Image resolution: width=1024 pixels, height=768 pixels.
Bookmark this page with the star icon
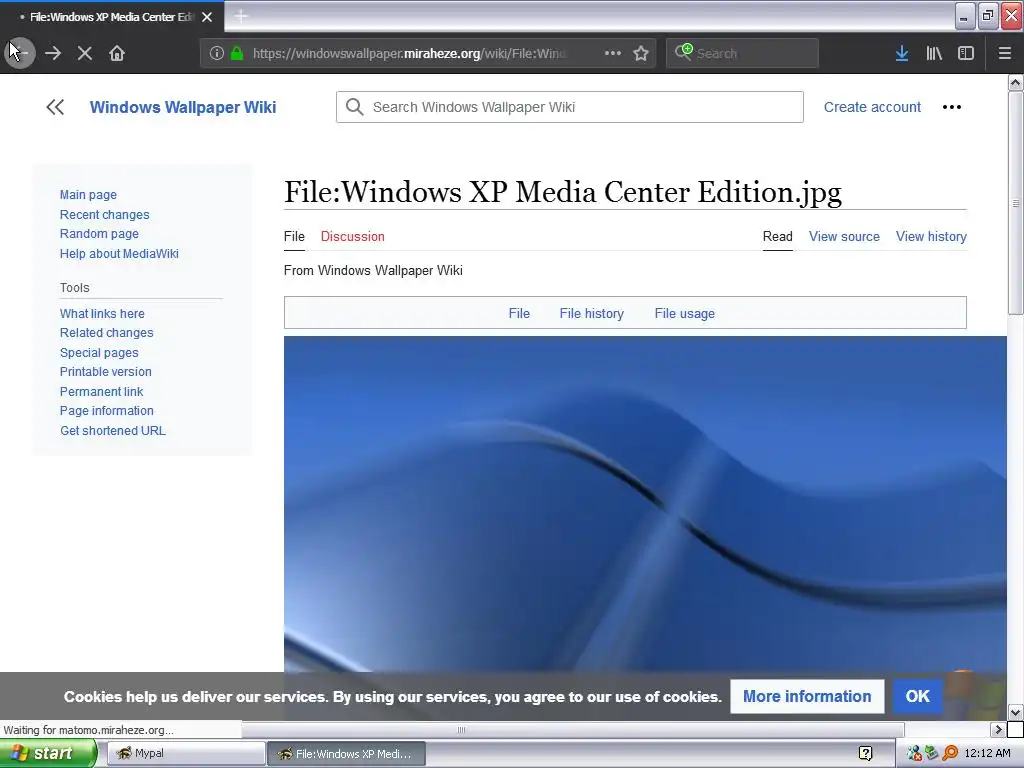pyautogui.click(x=641, y=53)
